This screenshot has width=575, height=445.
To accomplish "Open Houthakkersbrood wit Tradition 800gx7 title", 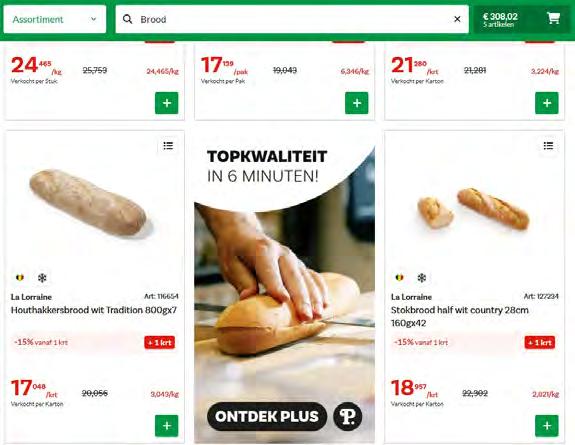I will click(x=94, y=310).
